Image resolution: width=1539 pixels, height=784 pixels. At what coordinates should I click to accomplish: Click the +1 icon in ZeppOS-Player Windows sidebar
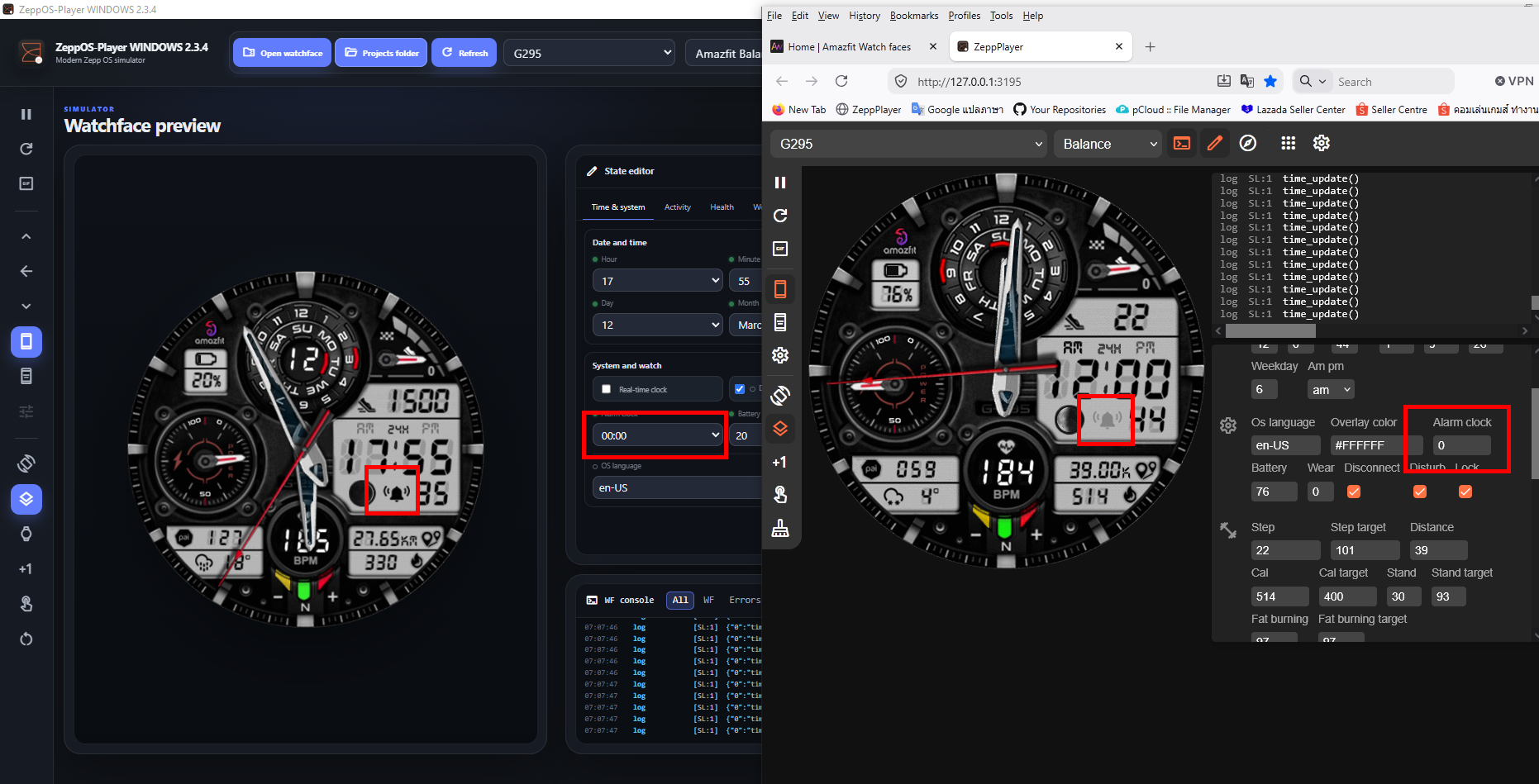[x=26, y=568]
